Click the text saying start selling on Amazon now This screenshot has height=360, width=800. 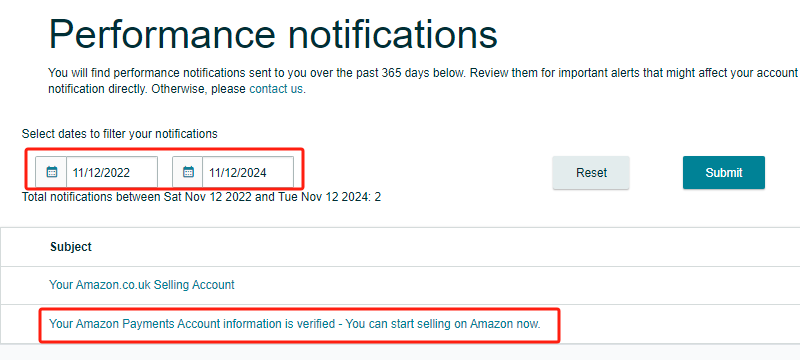(x=455, y=324)
